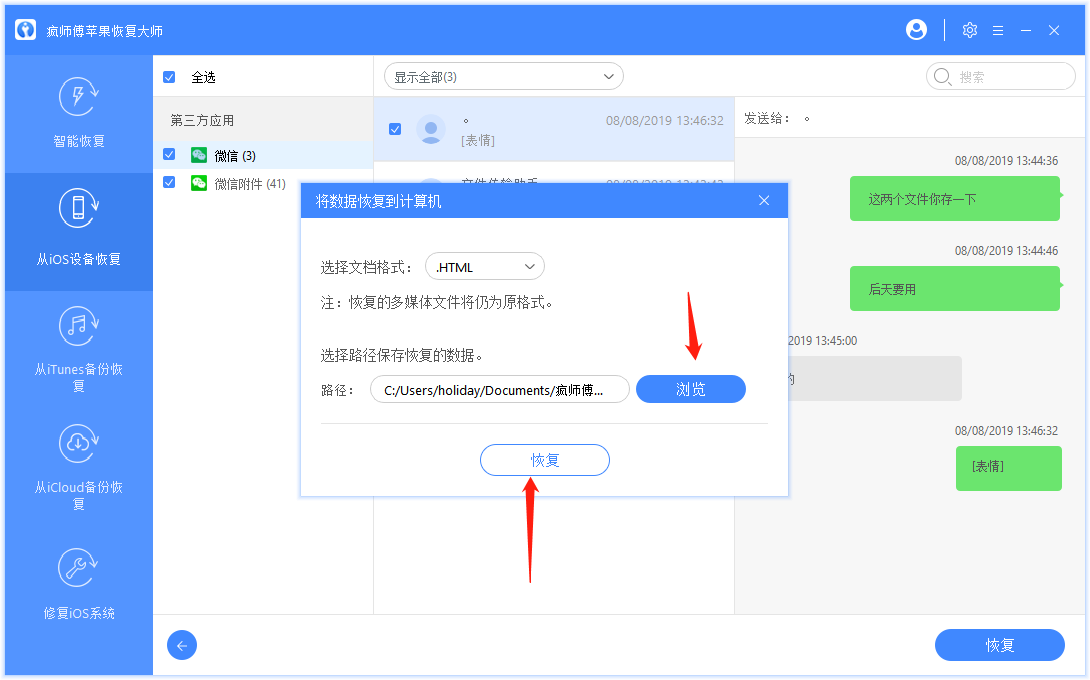
Task: Open the 显示全部(3) filter dropdown
Action: [x=503, y=76]
